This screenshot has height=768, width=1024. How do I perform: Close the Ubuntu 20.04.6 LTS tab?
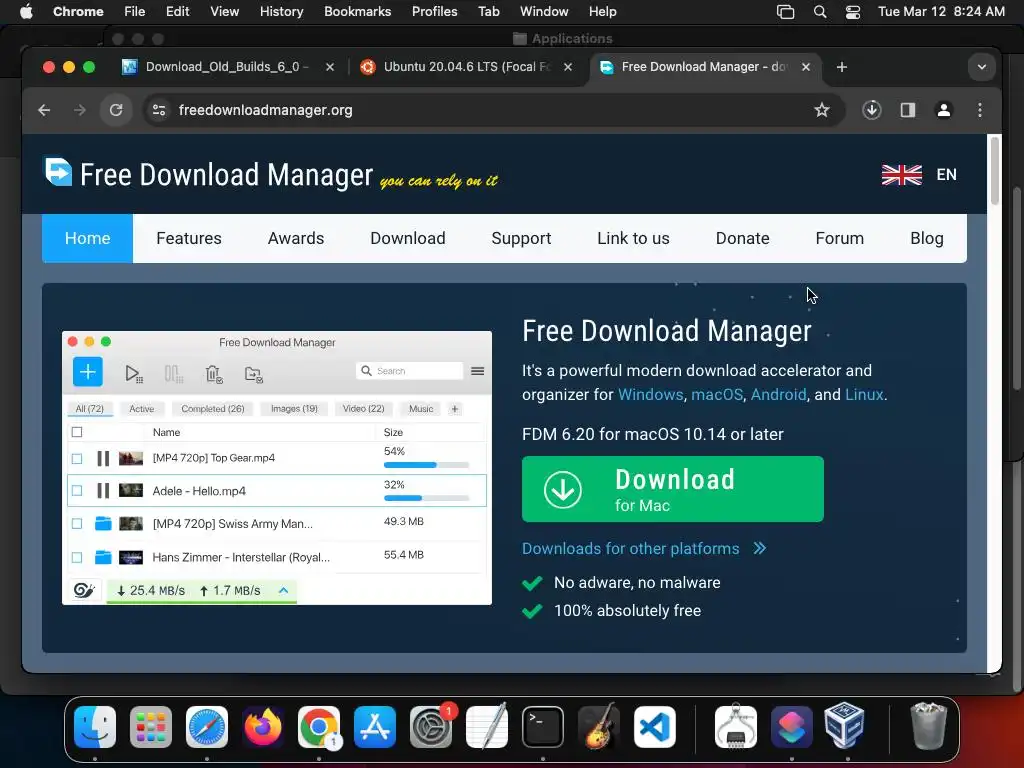click(568, 67)
